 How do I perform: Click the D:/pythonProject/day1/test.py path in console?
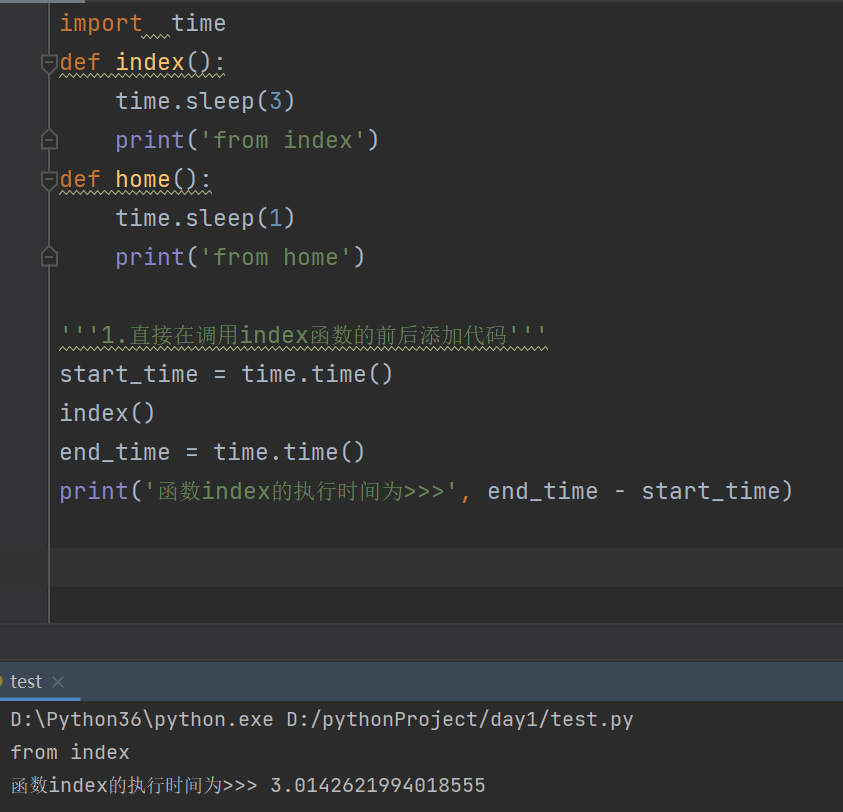(460, 720)
